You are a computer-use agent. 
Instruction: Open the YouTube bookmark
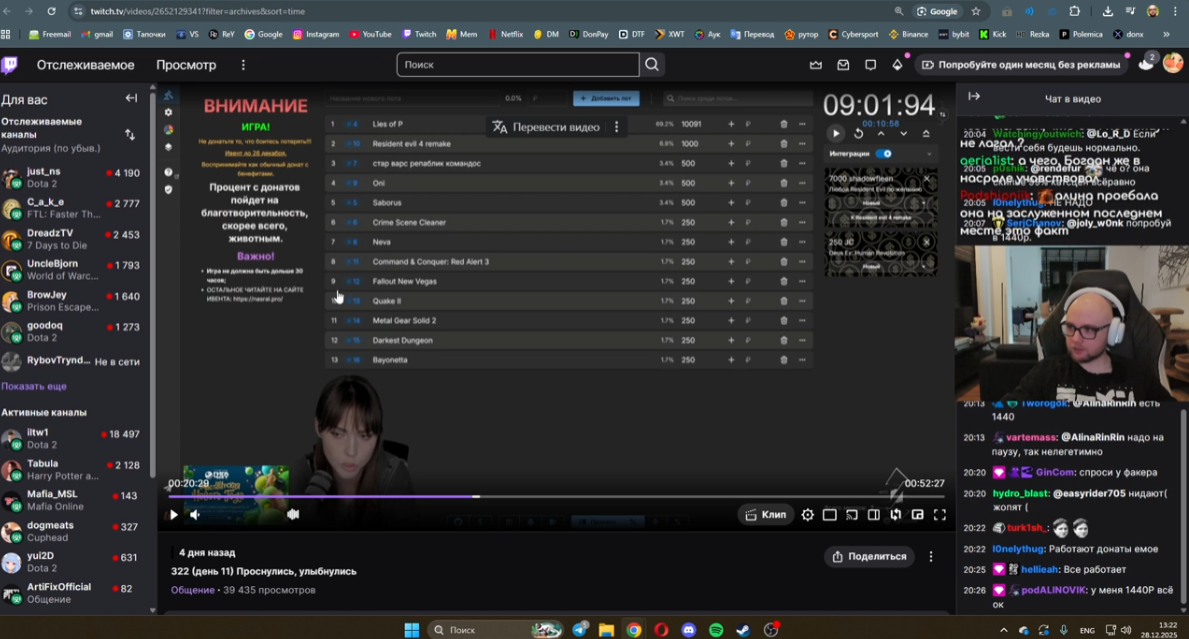coord(370,34)
